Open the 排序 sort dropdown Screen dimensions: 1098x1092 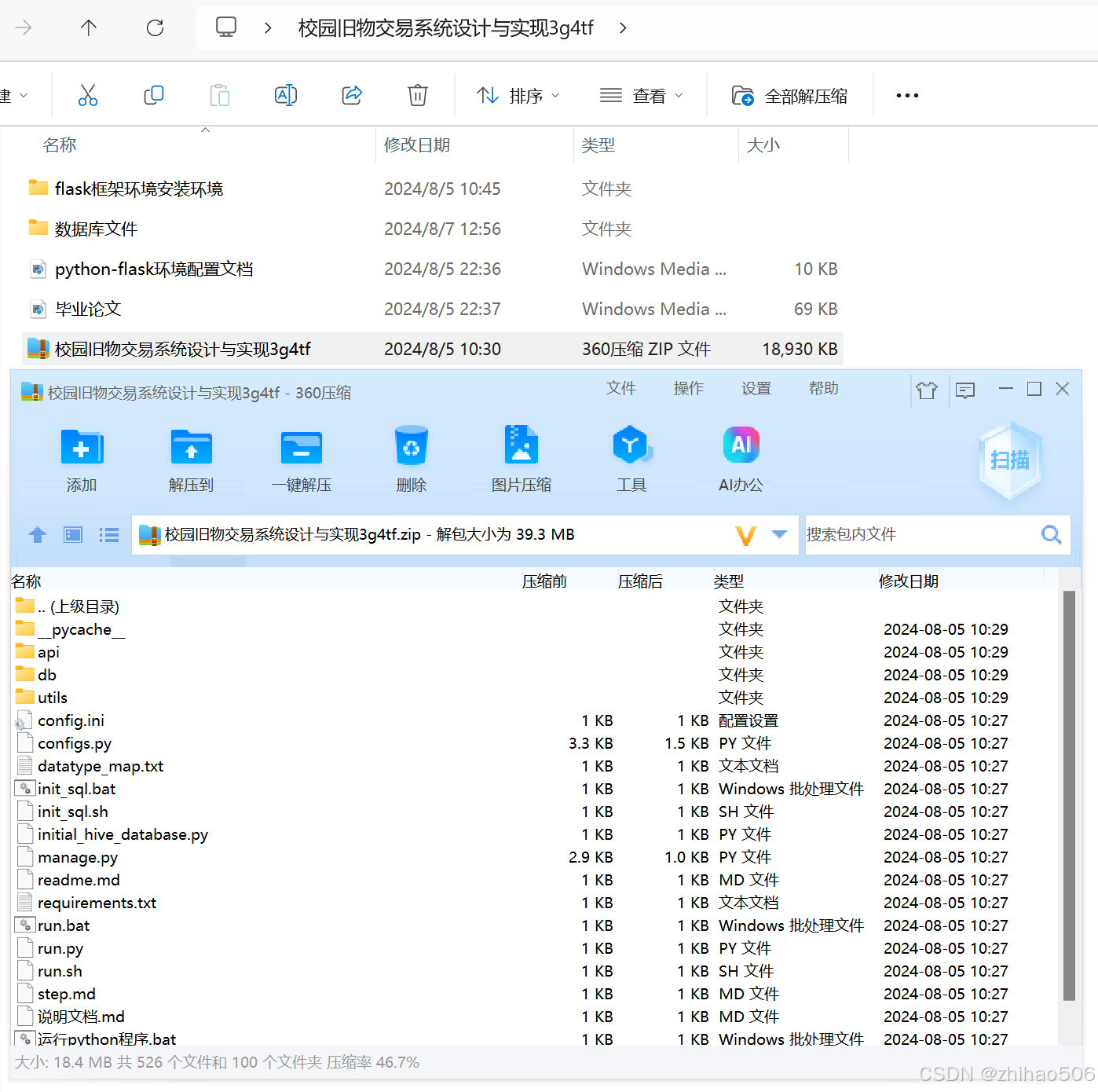(518, 96)
